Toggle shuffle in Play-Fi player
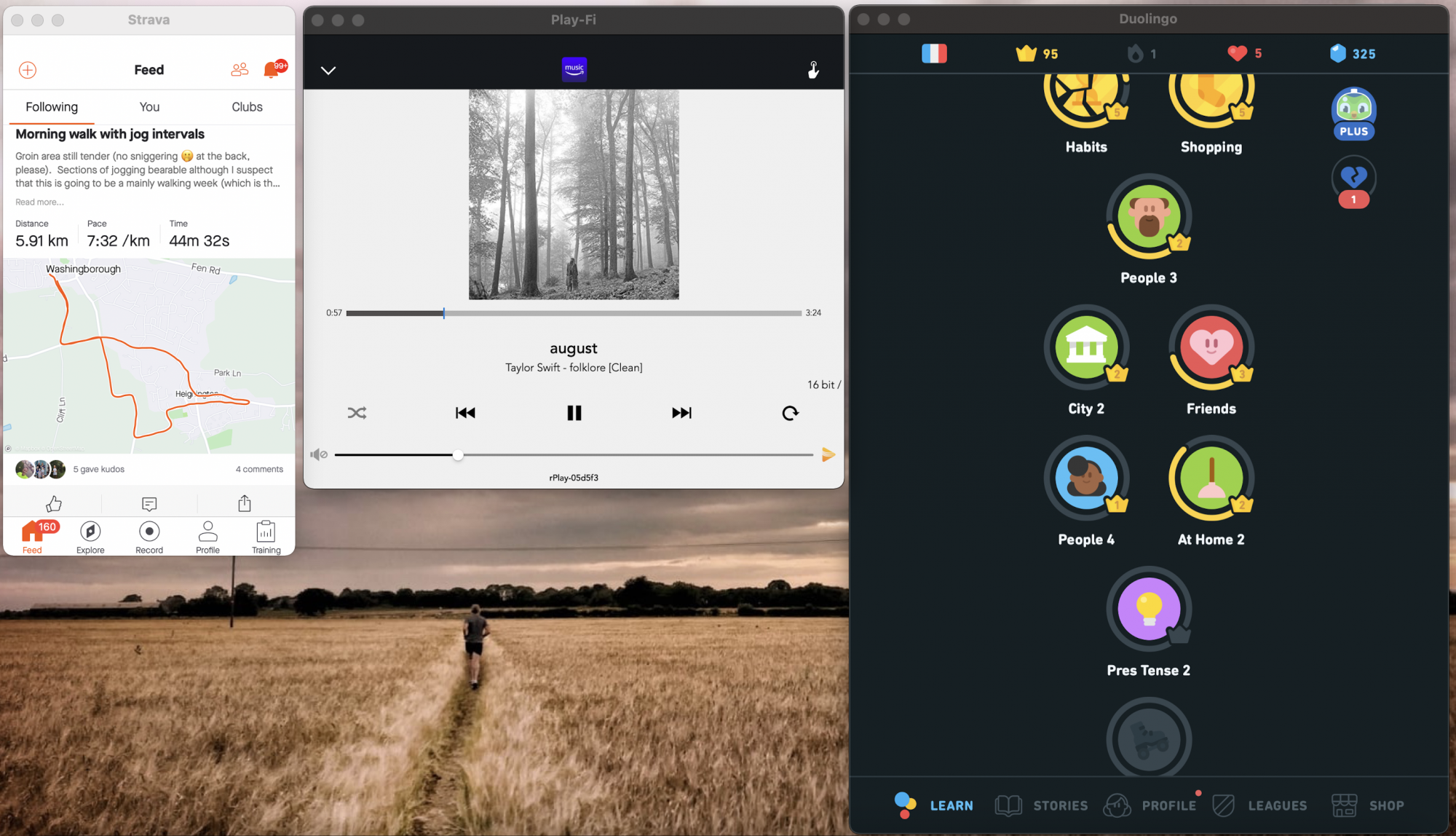Viewport: 1456px width, 836px height. 357,413
